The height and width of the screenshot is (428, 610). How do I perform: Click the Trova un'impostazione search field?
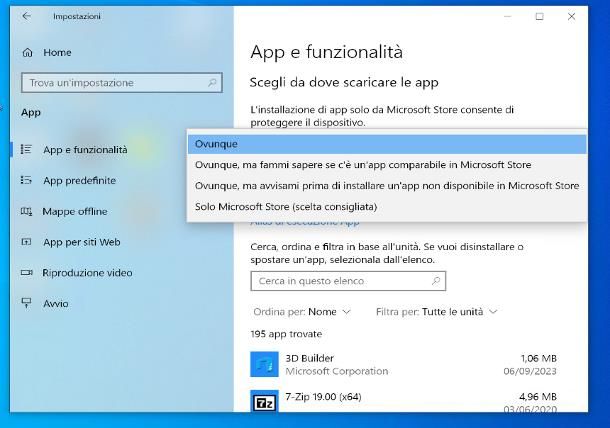tap(122, 82)
